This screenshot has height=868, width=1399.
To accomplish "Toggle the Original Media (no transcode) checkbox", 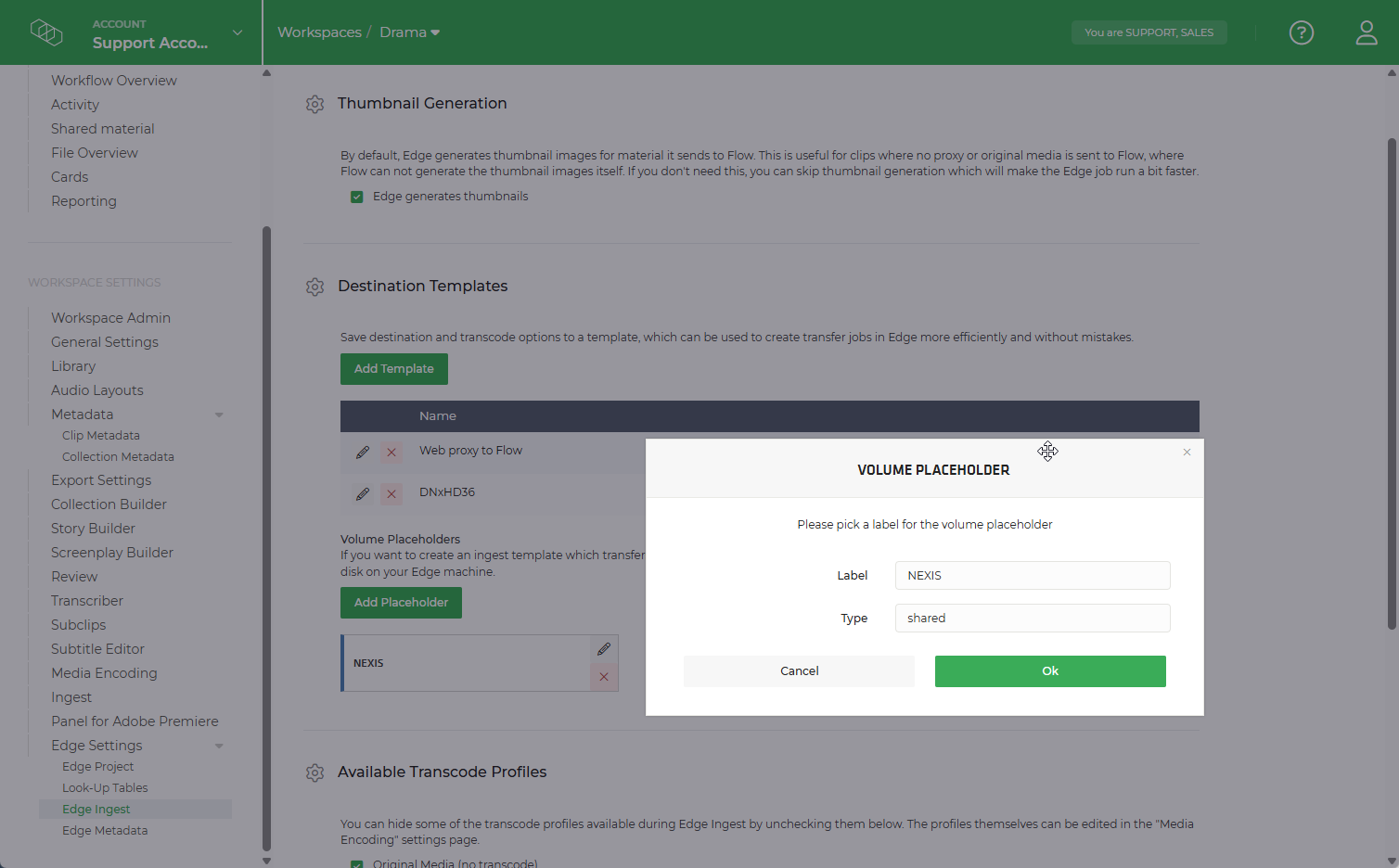I will [x=357, y=863].
